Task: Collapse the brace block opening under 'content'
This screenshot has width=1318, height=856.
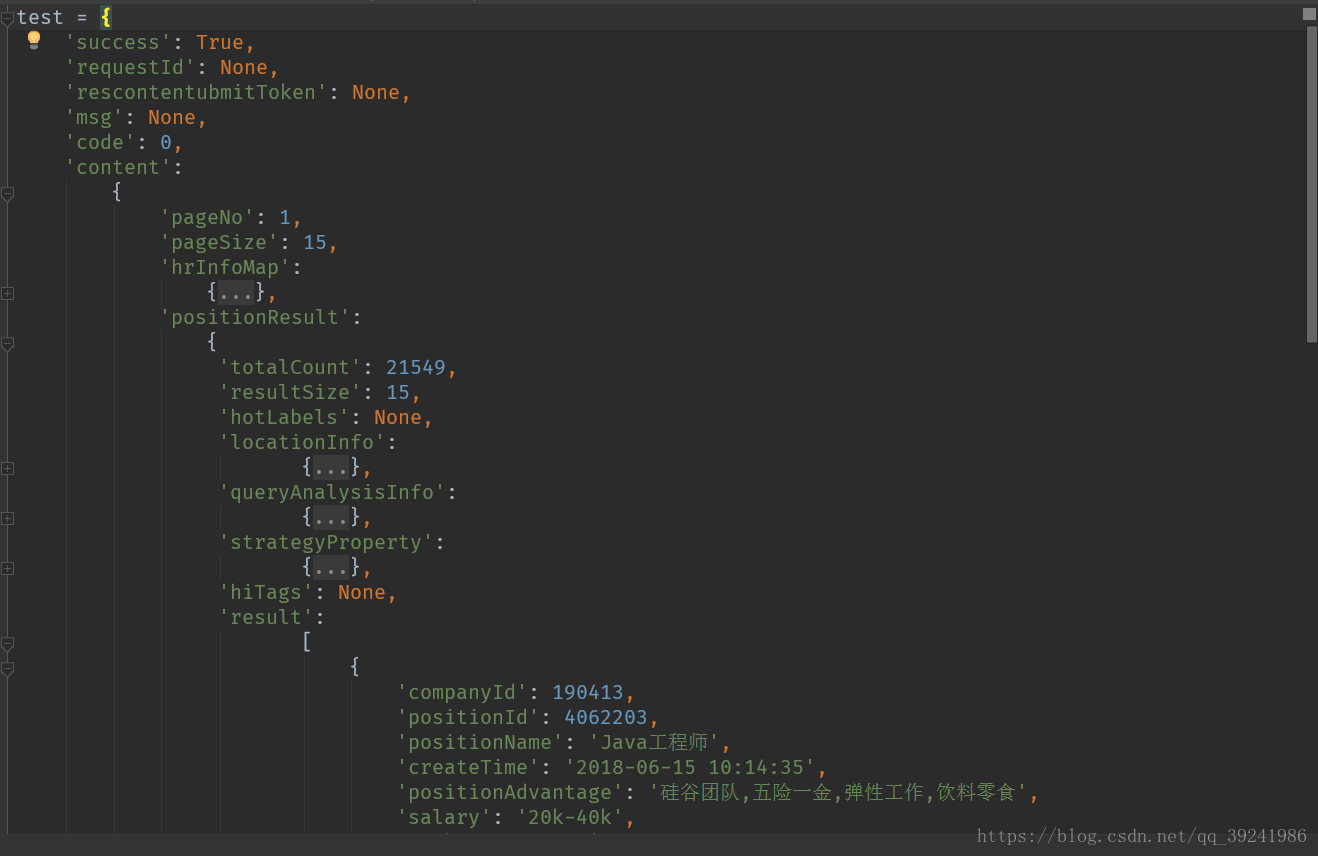Action: [x=7, y=193]
